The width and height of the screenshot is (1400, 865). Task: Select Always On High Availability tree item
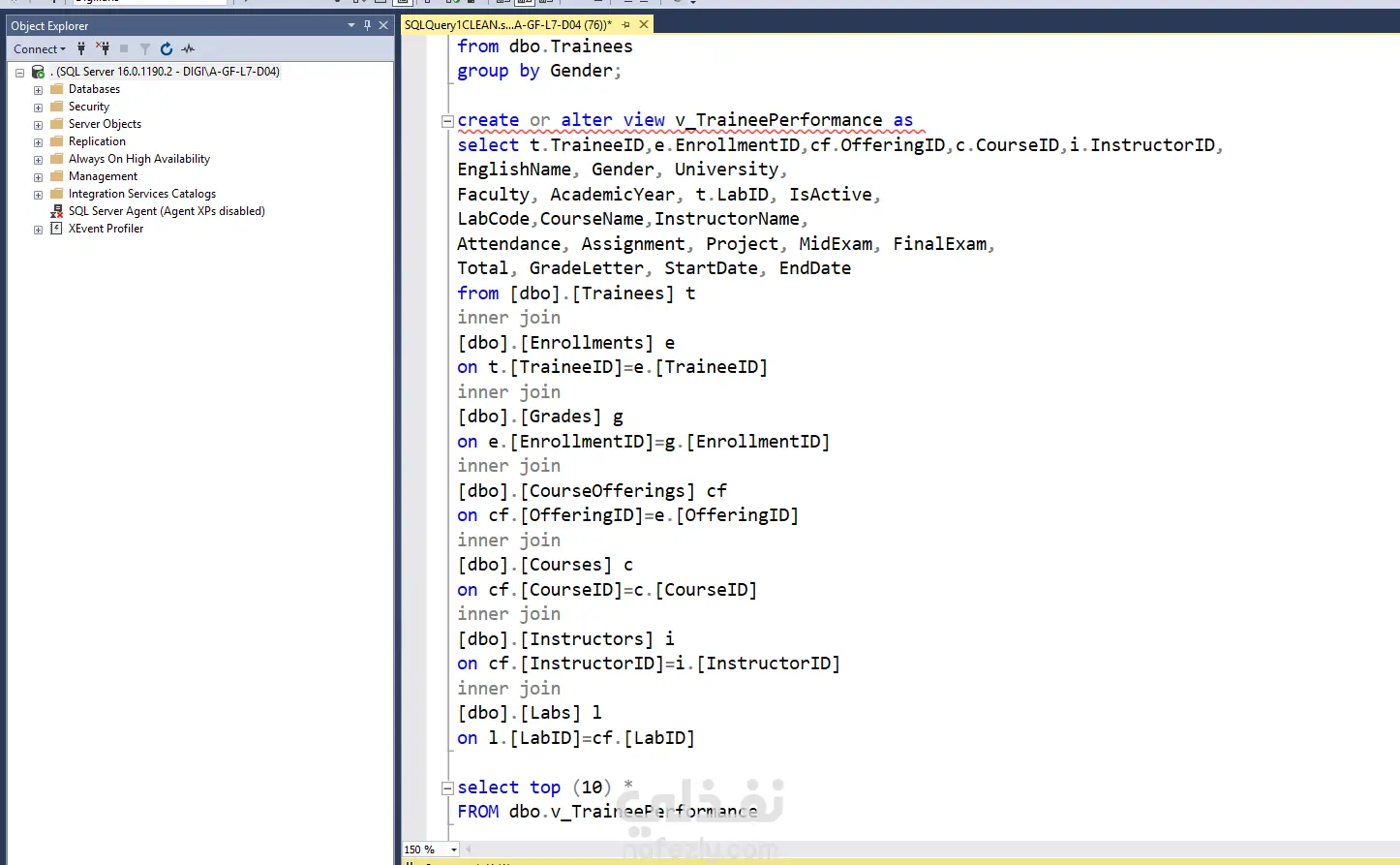coord(139,159)
